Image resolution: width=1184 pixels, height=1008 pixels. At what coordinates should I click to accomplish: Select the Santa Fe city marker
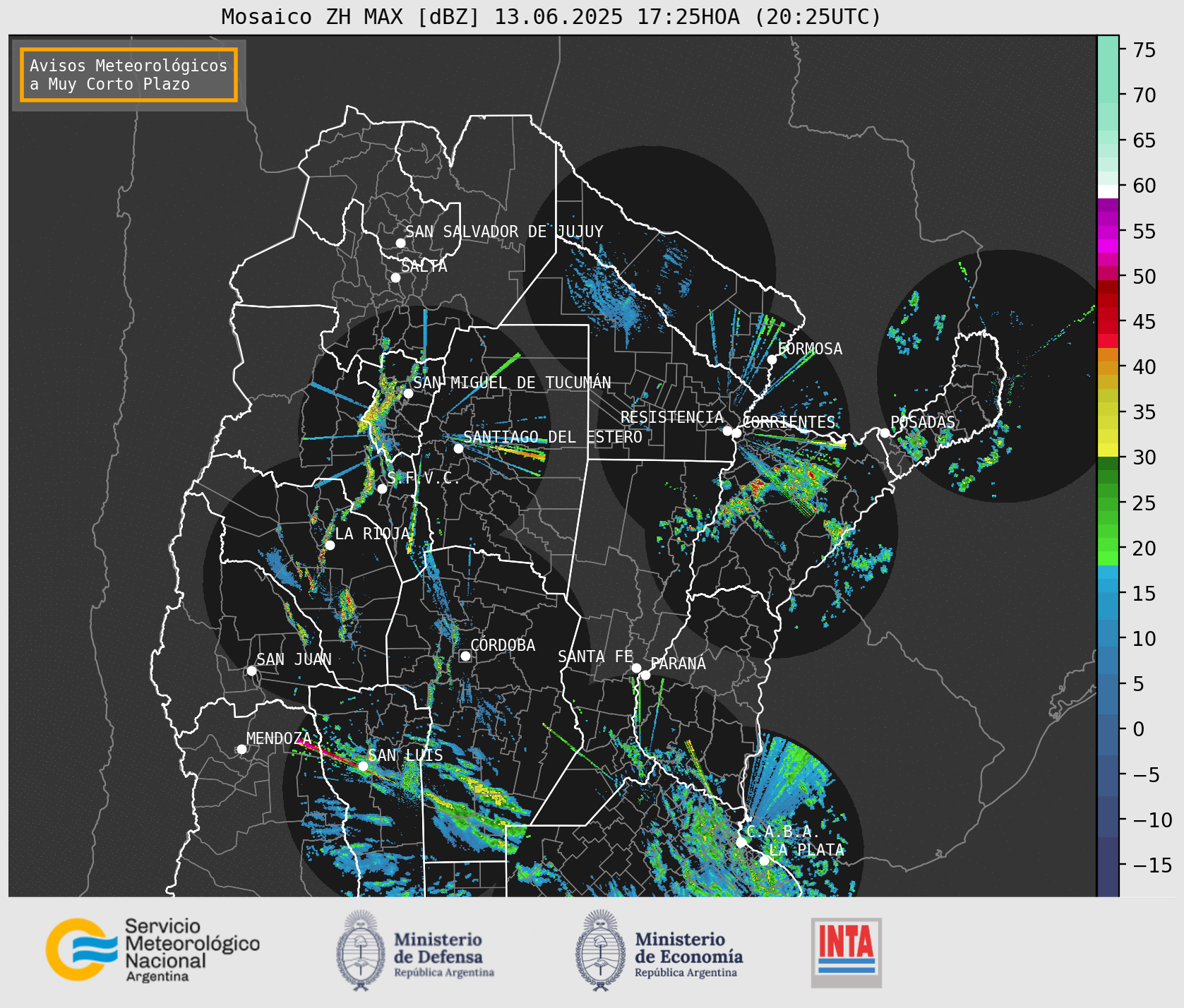pyautogui.click(x=636, y=668)
